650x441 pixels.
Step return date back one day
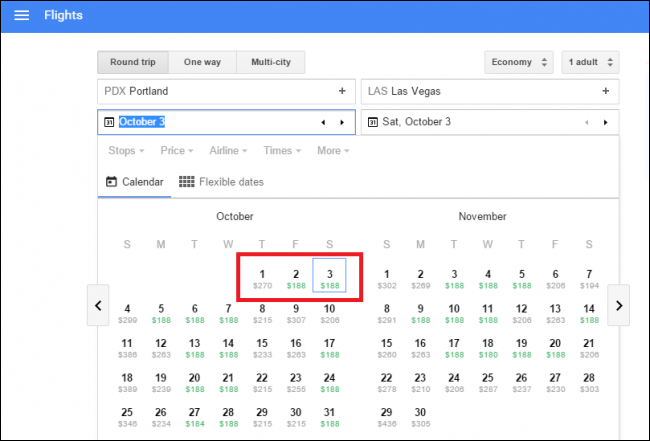point(587,122)
